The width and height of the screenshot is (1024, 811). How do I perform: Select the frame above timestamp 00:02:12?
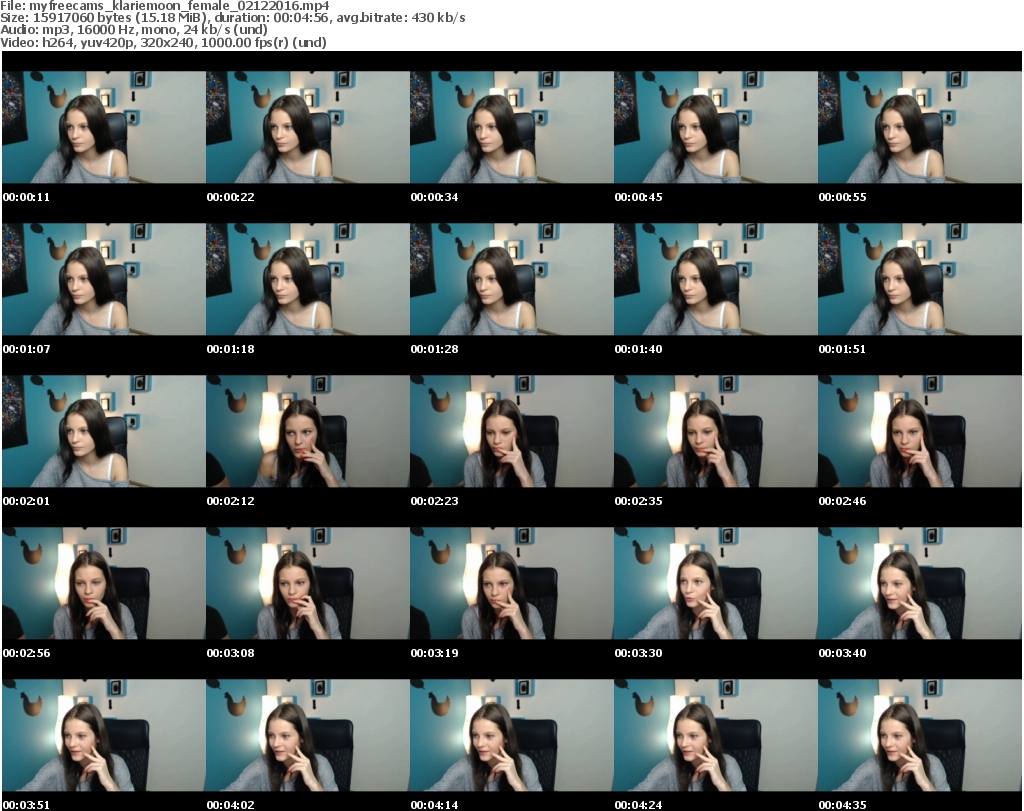tap(307, 431)
